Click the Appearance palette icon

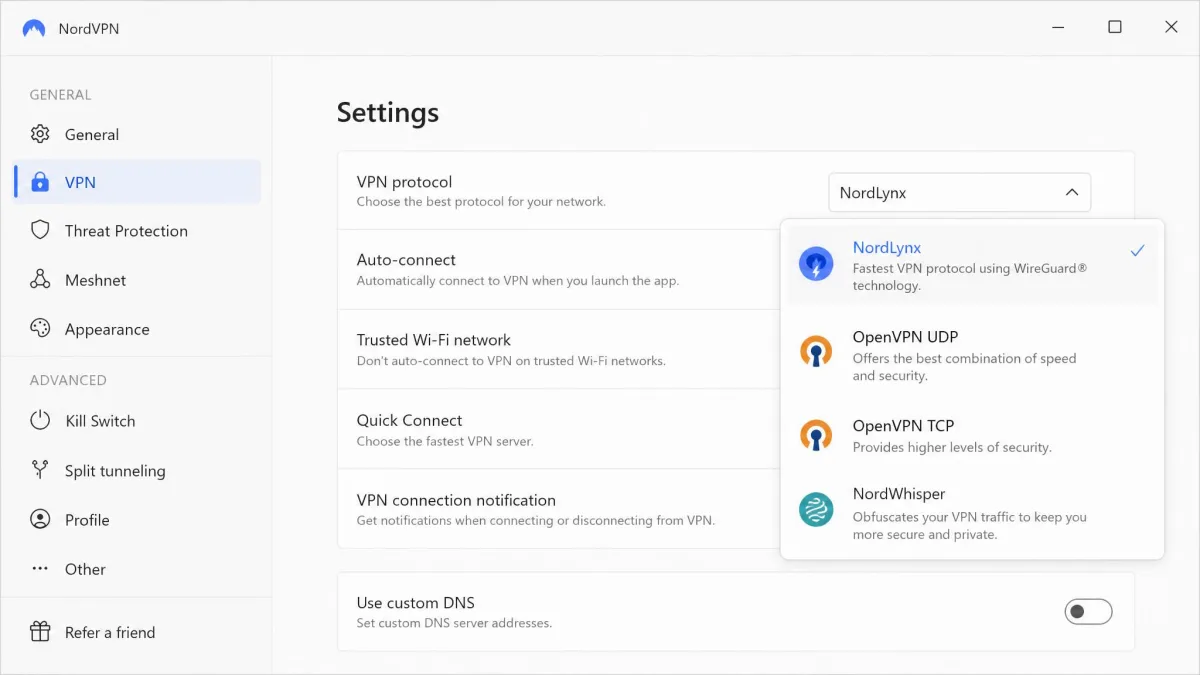pyautogui.click(x=40, y=328)
